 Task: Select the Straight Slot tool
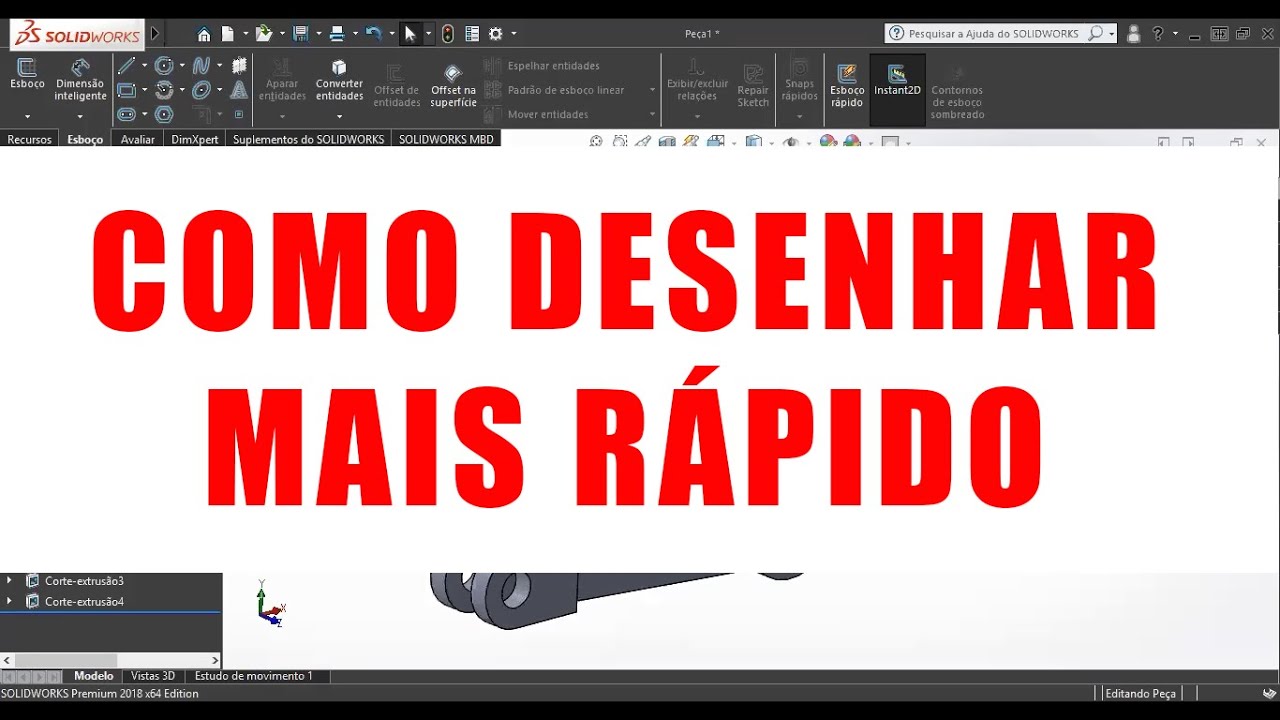click(126, 114)
